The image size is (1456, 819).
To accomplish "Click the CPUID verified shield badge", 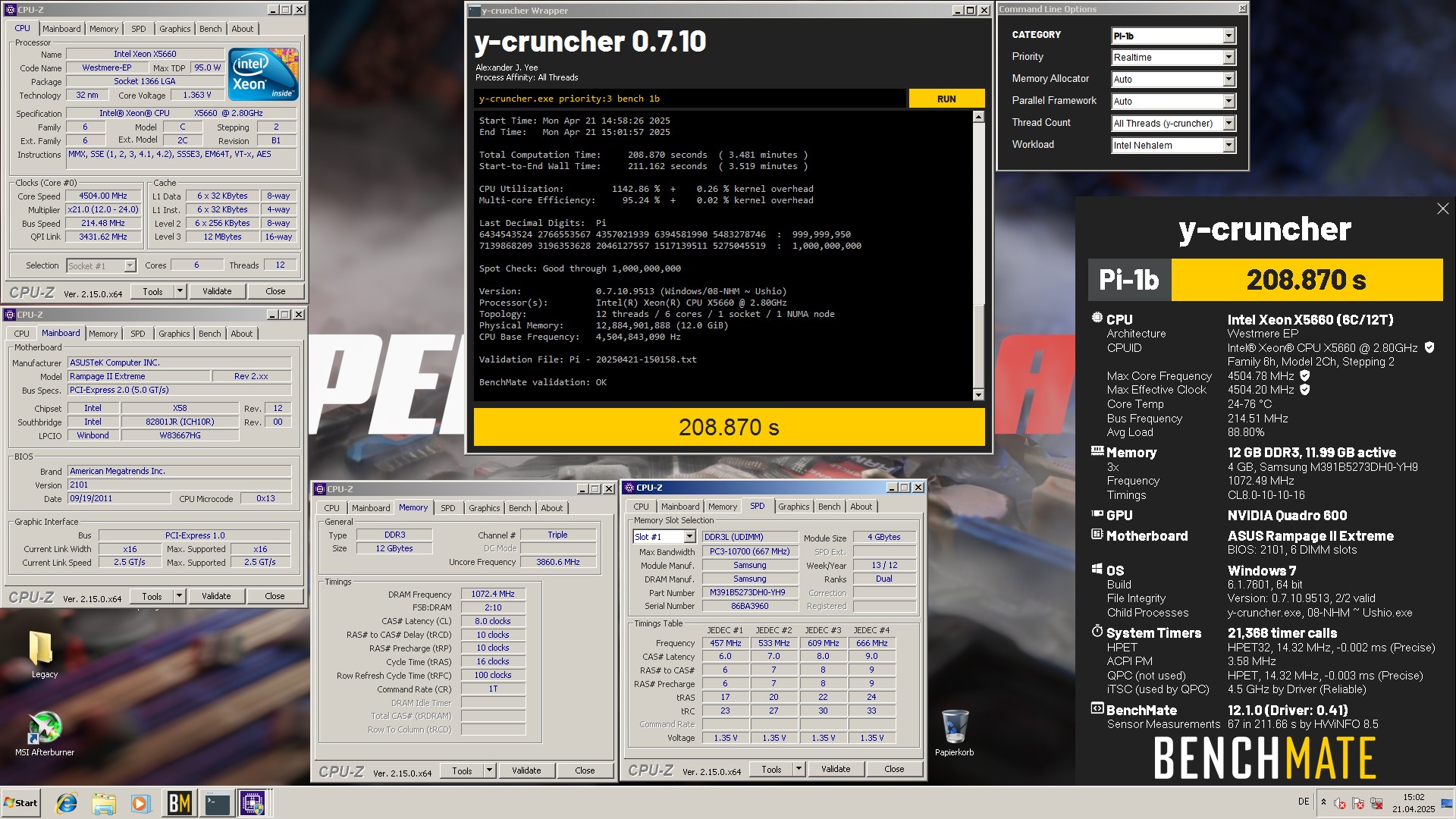I will [1429, 347].
